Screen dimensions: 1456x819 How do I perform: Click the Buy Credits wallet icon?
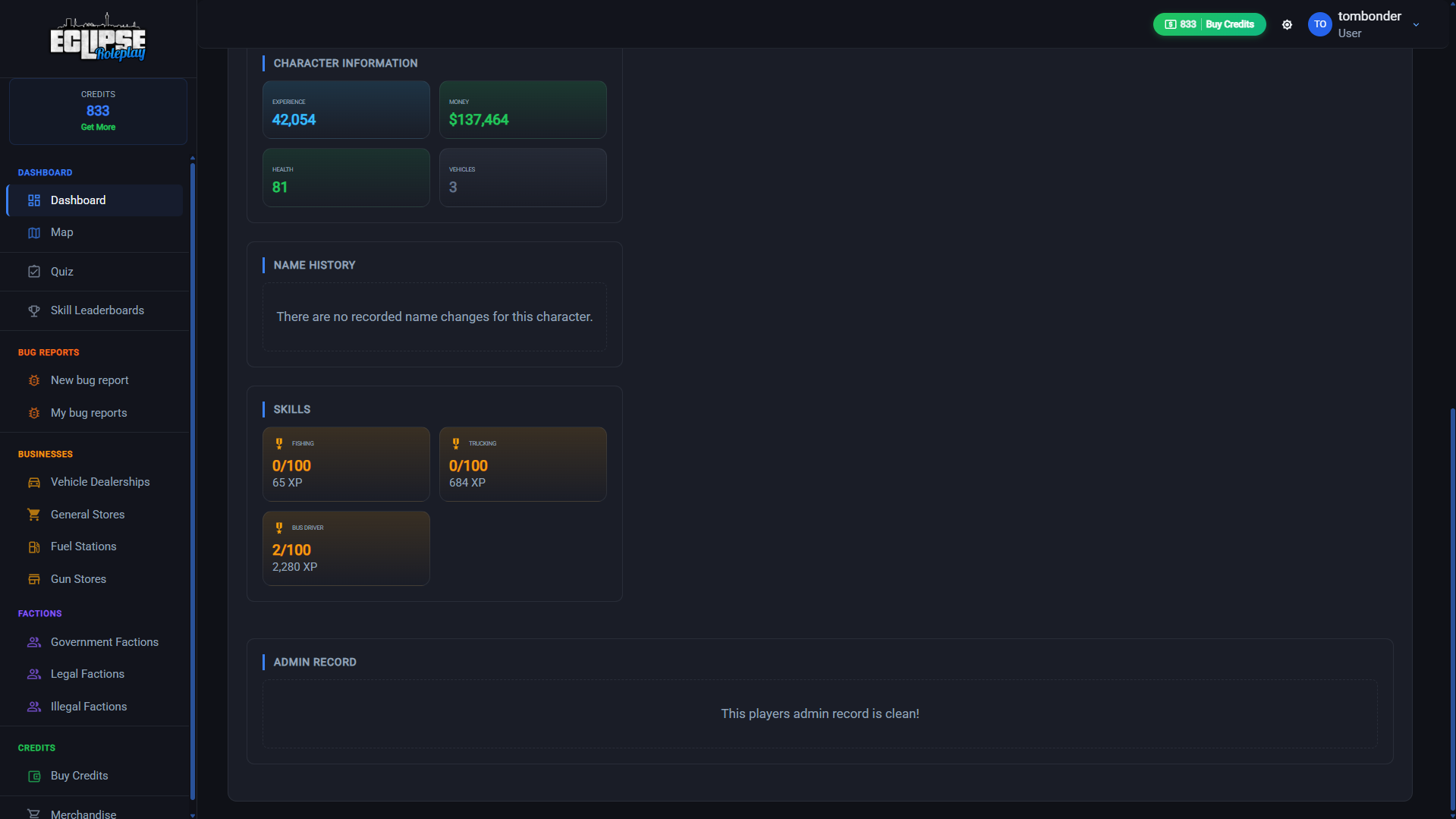(x=34, y=776)
